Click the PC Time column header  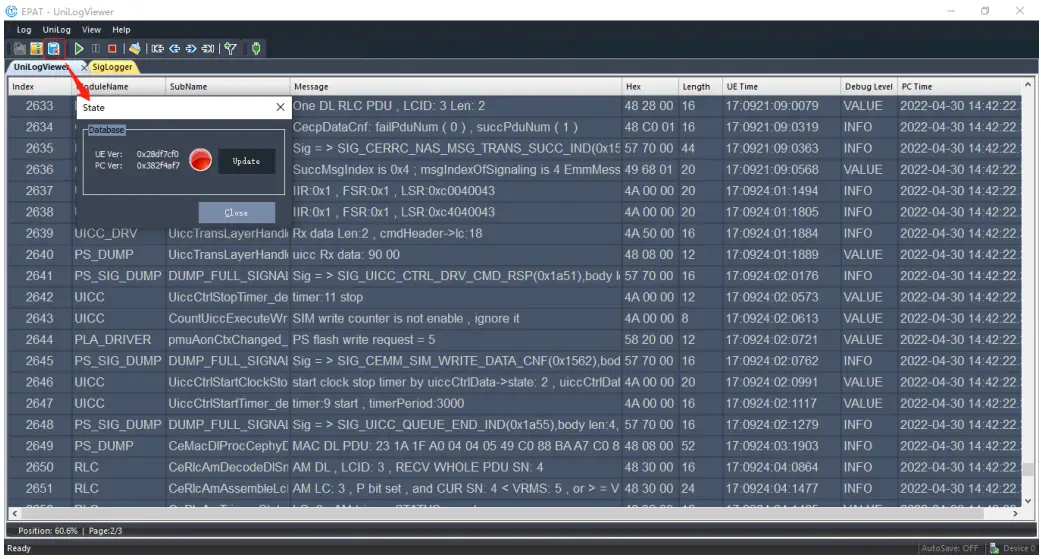point(959,86)
